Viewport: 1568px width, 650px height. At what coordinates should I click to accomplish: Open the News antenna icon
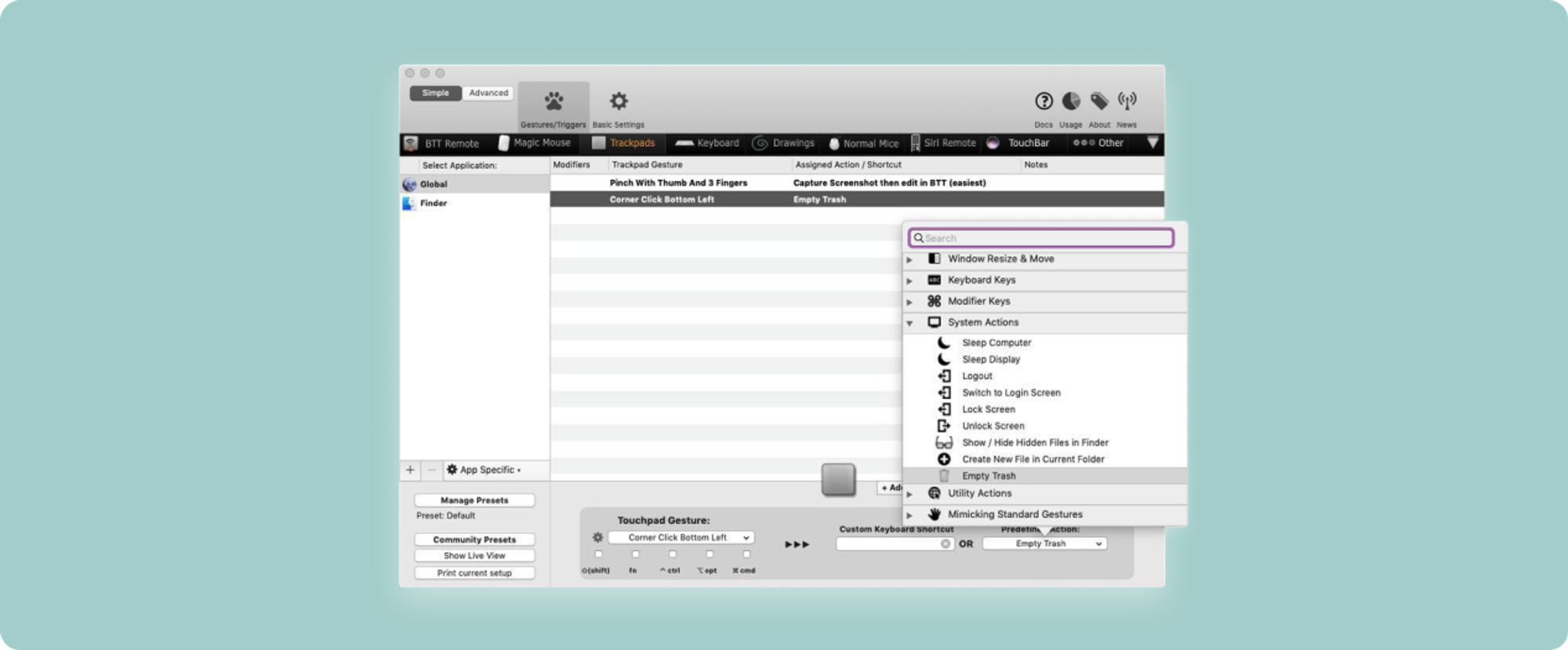pyautogui.click(x=1127, y=101)
